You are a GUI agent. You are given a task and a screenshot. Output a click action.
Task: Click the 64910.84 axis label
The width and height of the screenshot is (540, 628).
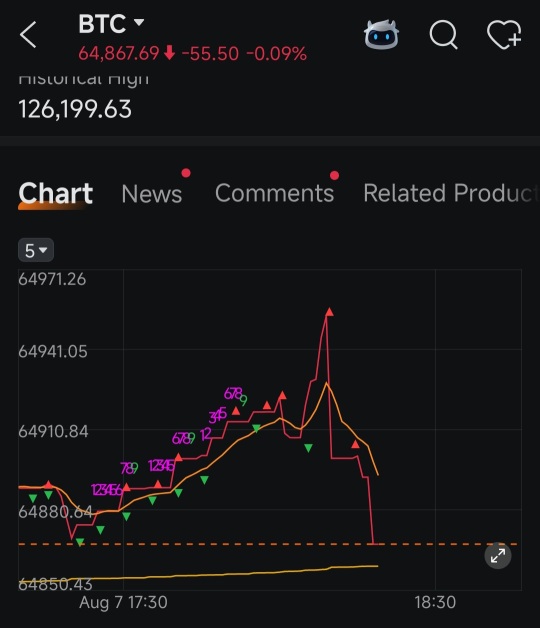53,431
